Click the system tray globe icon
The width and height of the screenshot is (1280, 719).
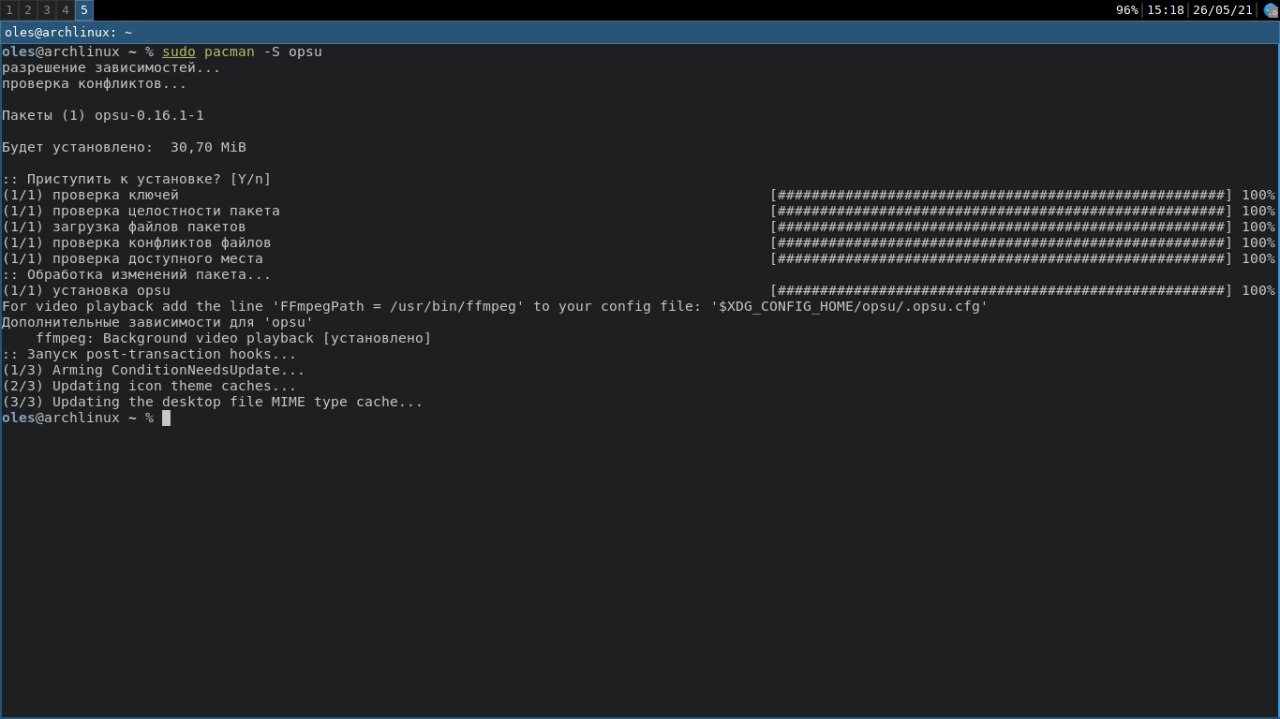point(1271,10)
